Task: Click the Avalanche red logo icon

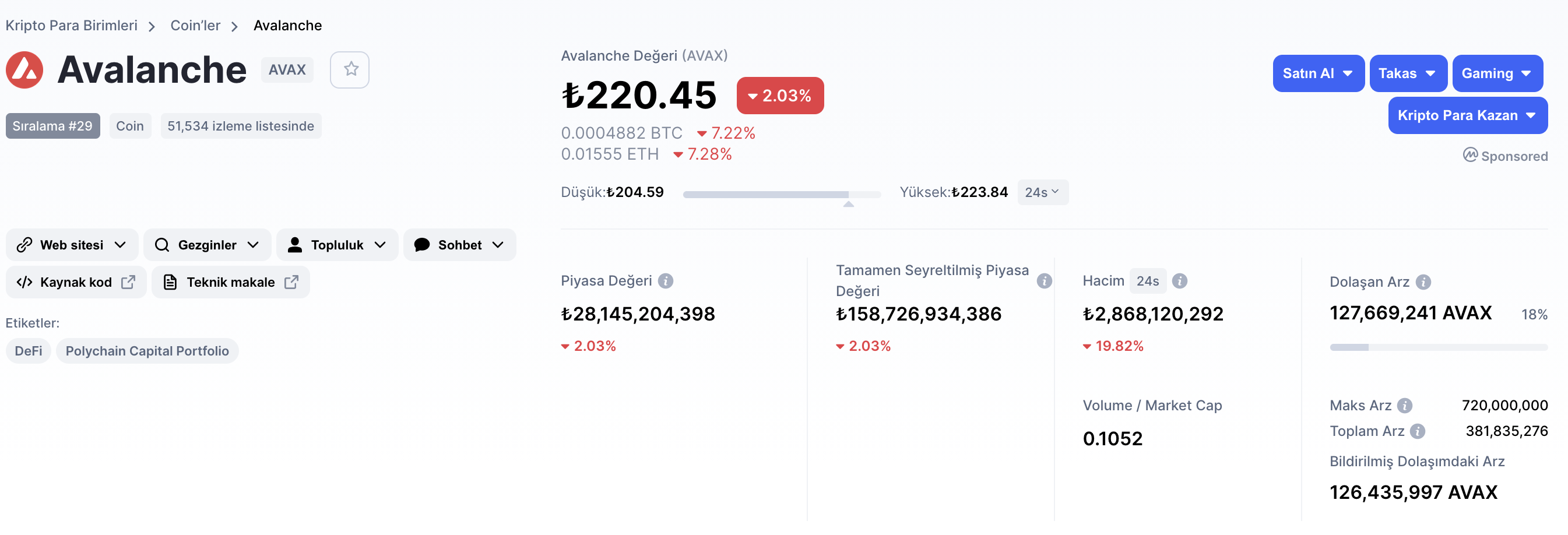Action: pos(24,70)
